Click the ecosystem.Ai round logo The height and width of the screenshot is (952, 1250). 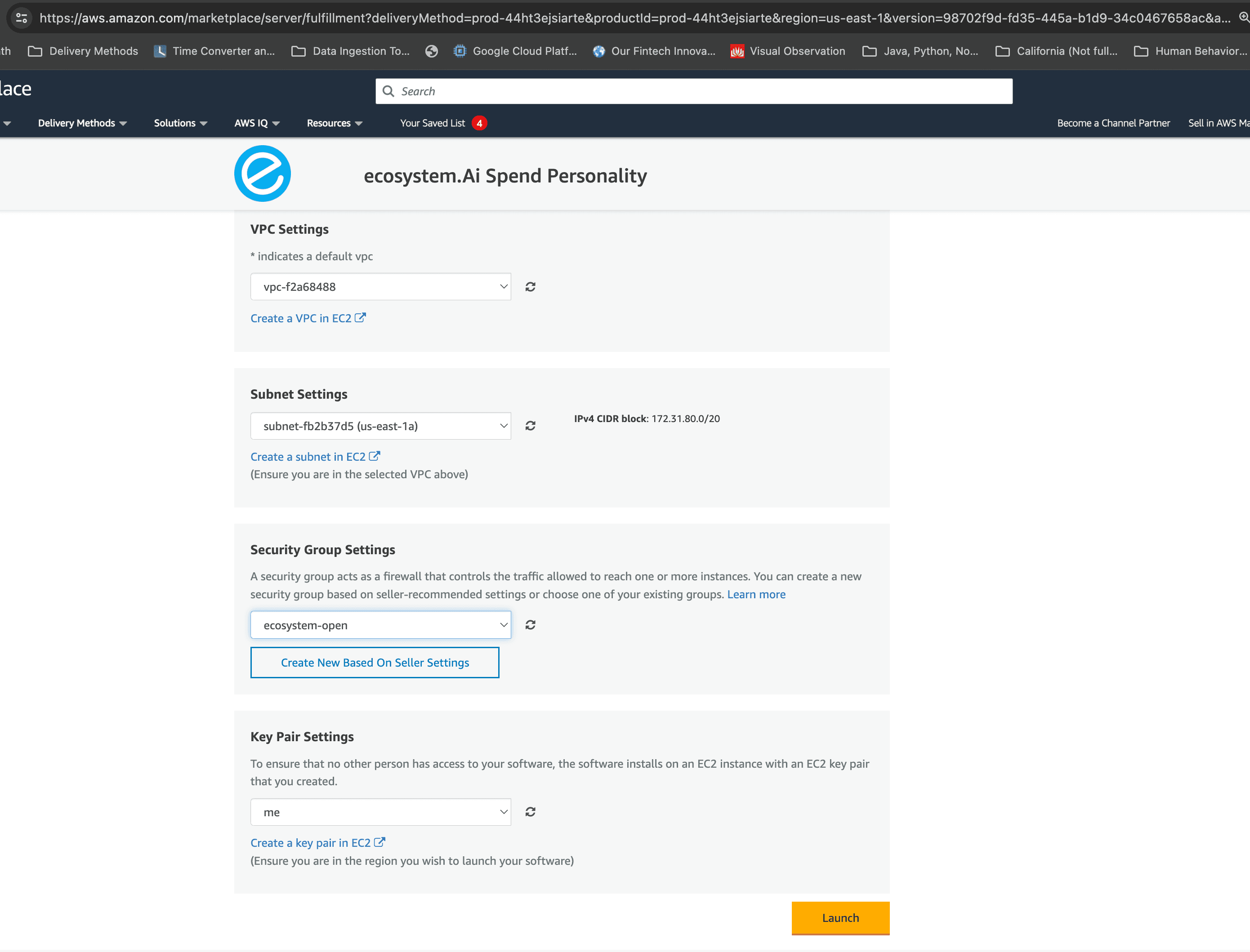pyautogui.click(x=263, y=173)
